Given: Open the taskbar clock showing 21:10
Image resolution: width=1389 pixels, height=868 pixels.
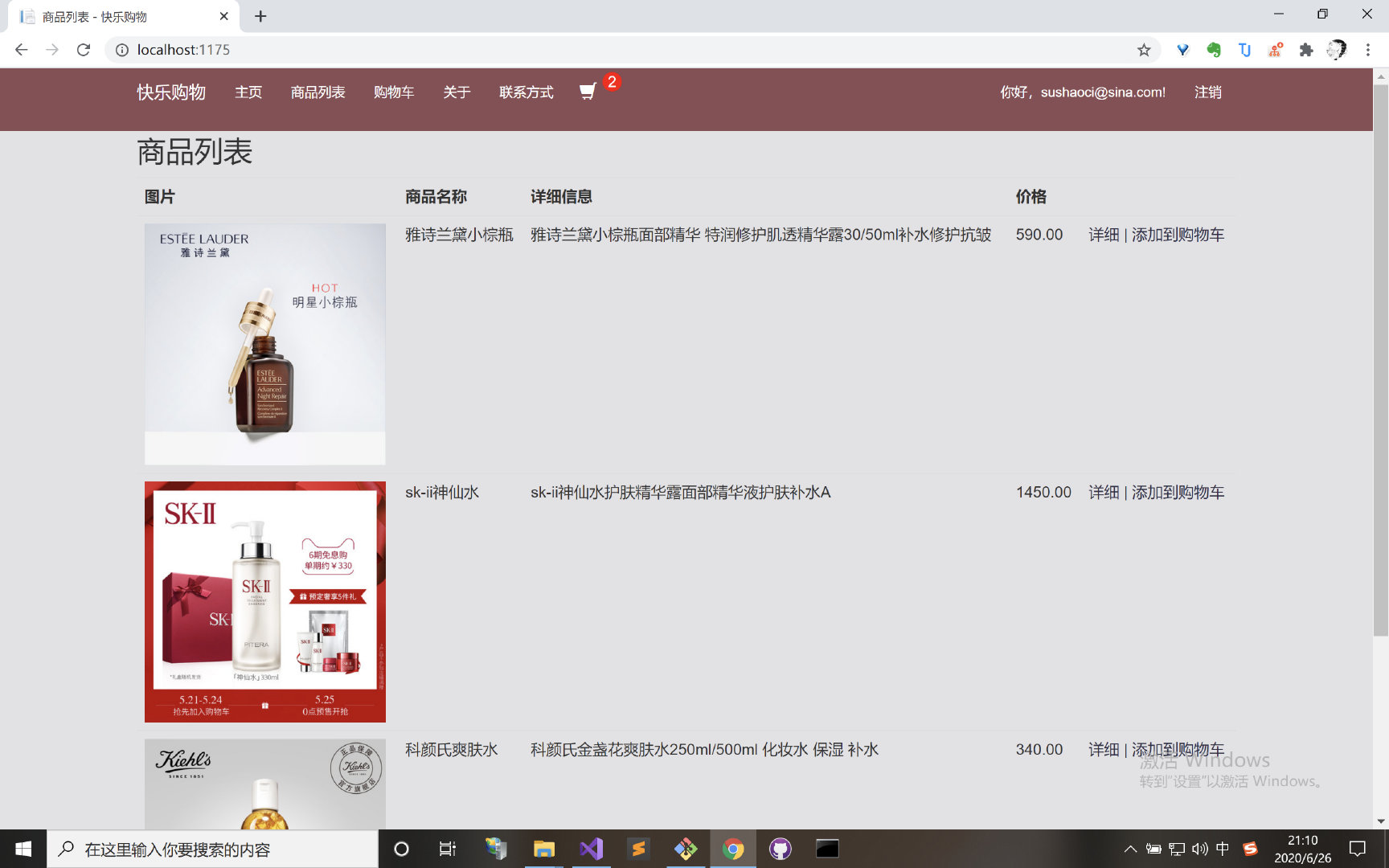Looking at the screenshot, I should 1302,849.
